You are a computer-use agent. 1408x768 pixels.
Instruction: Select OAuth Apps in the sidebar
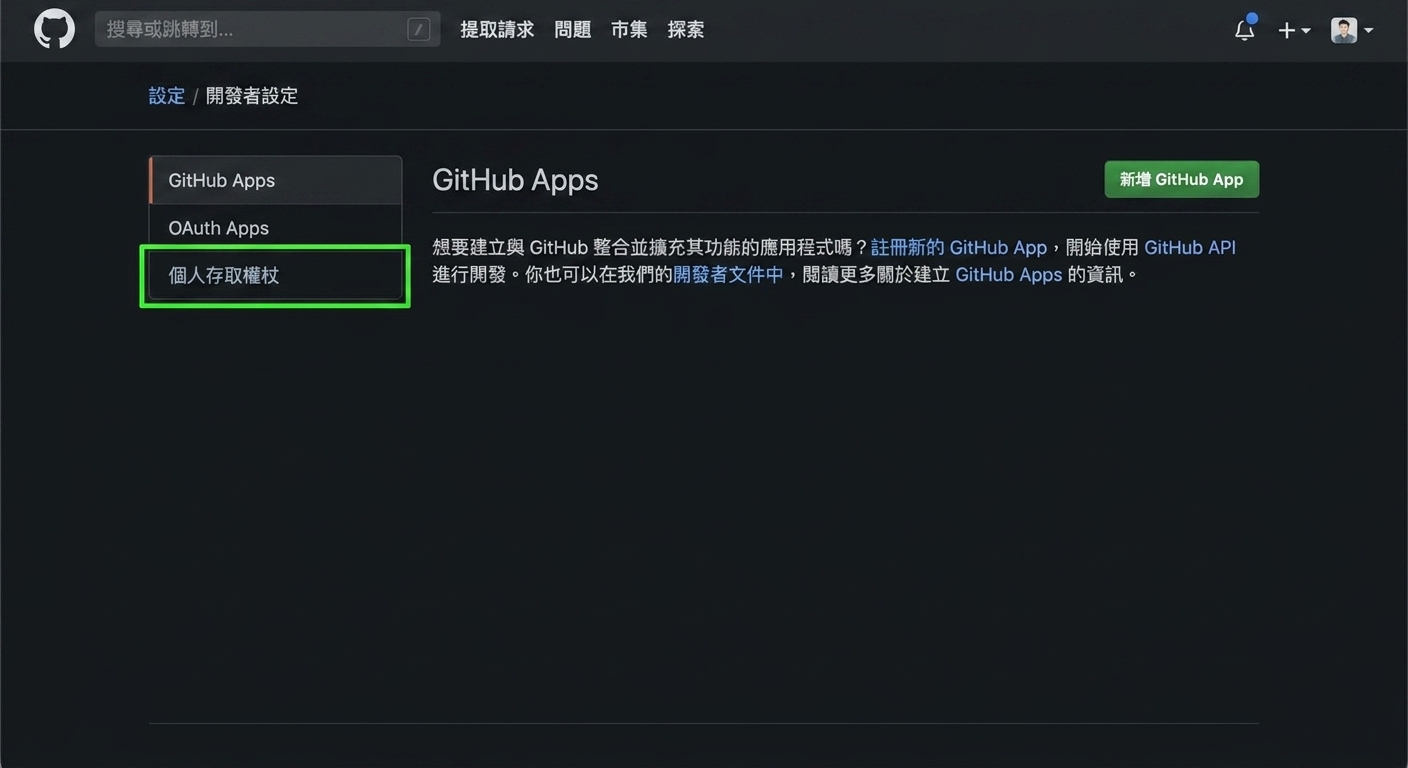275,228
